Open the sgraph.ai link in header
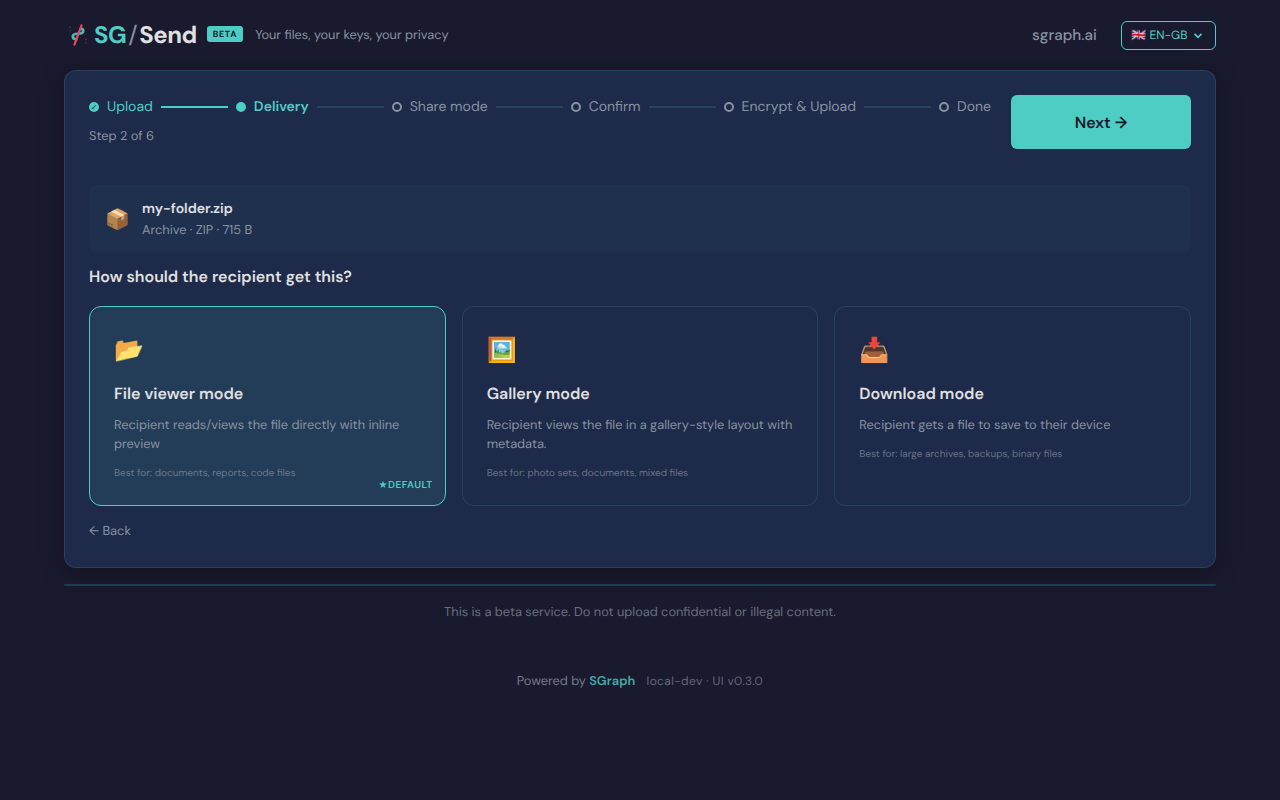The width and height of the screenshot is (1280, 800). 1064,35
